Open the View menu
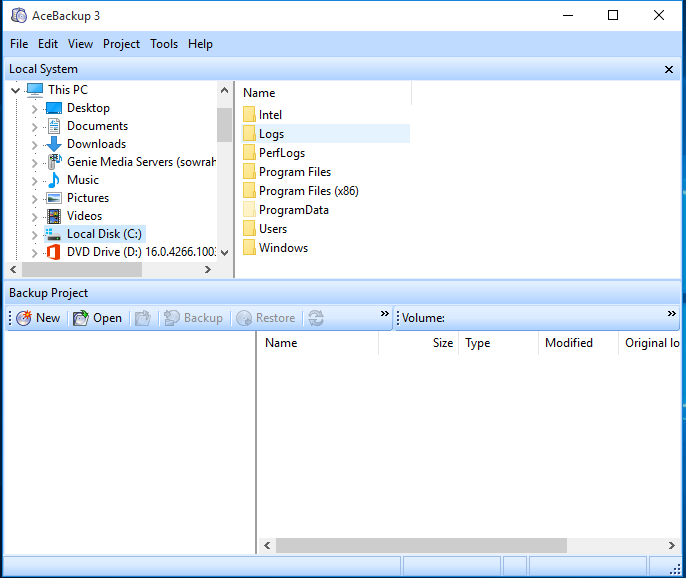 [x=80, y=44]
